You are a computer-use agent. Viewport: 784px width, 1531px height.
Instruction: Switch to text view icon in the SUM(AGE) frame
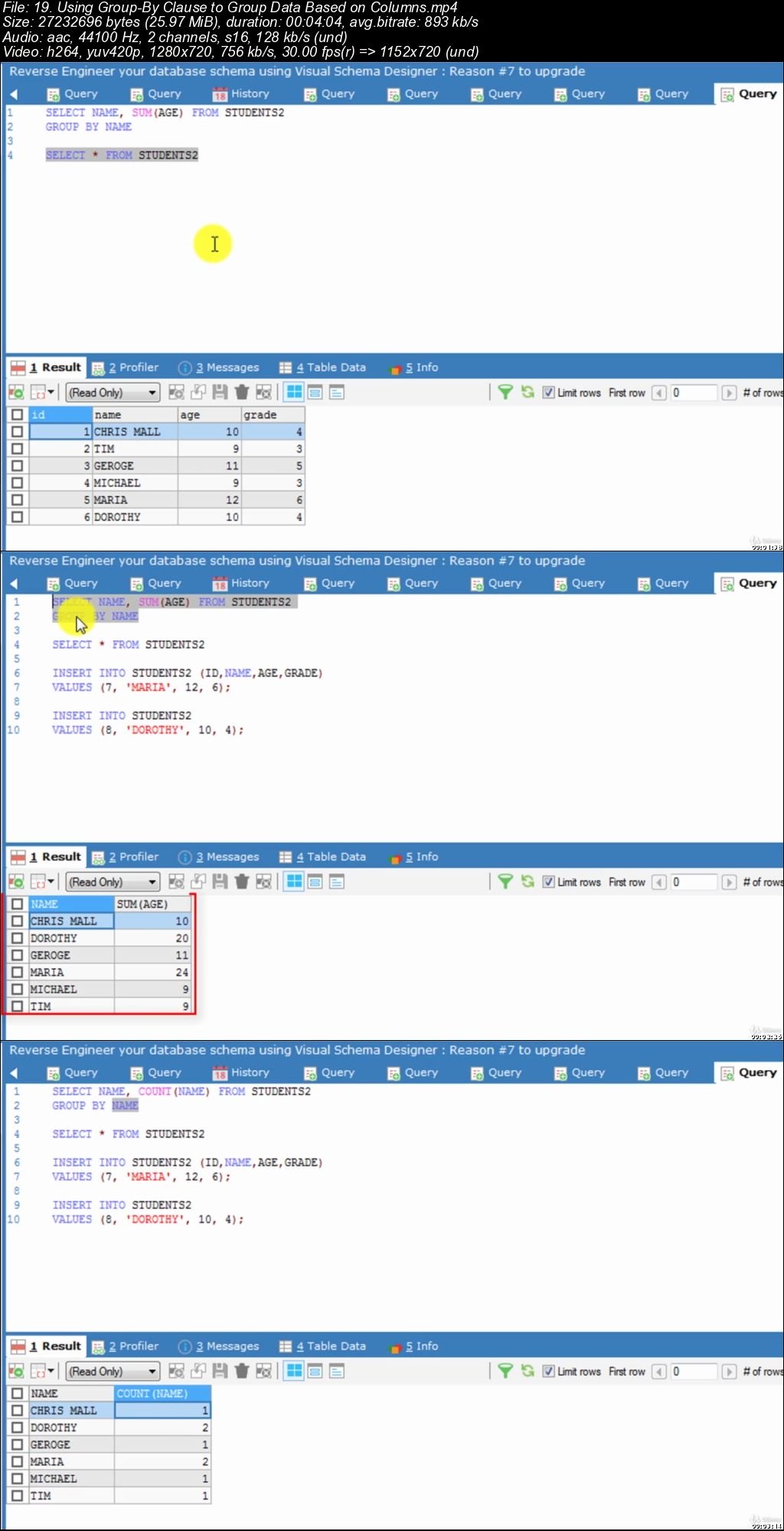coord(337,882)
